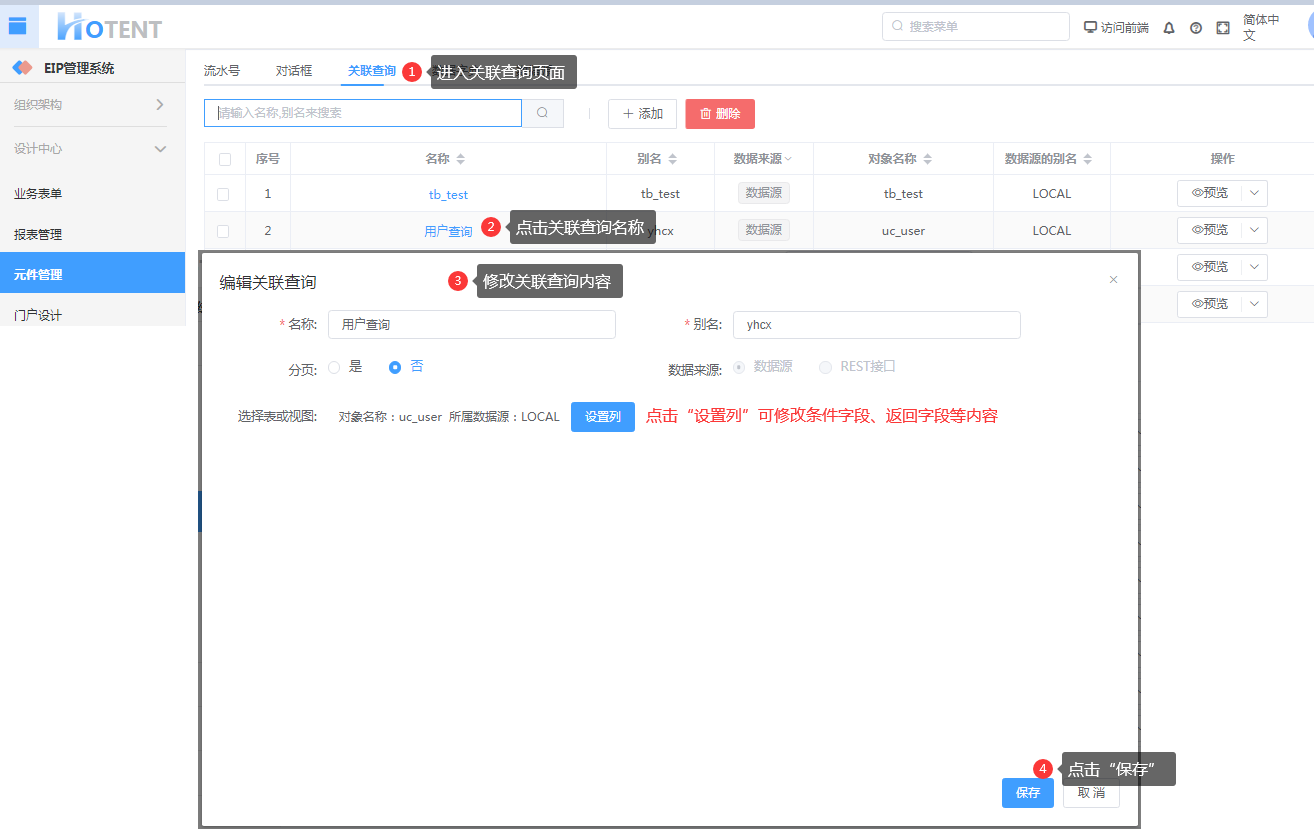Viewport: 1314px width, 829px height.
Task: Switch to the 流水号 tab
Action: 221,71
